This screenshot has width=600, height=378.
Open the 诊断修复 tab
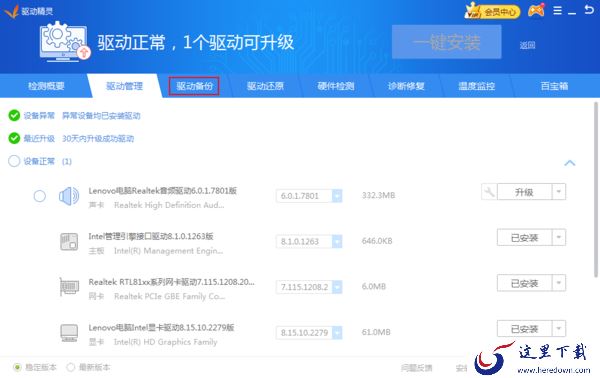pyautogui.click(x=406, y=86)
